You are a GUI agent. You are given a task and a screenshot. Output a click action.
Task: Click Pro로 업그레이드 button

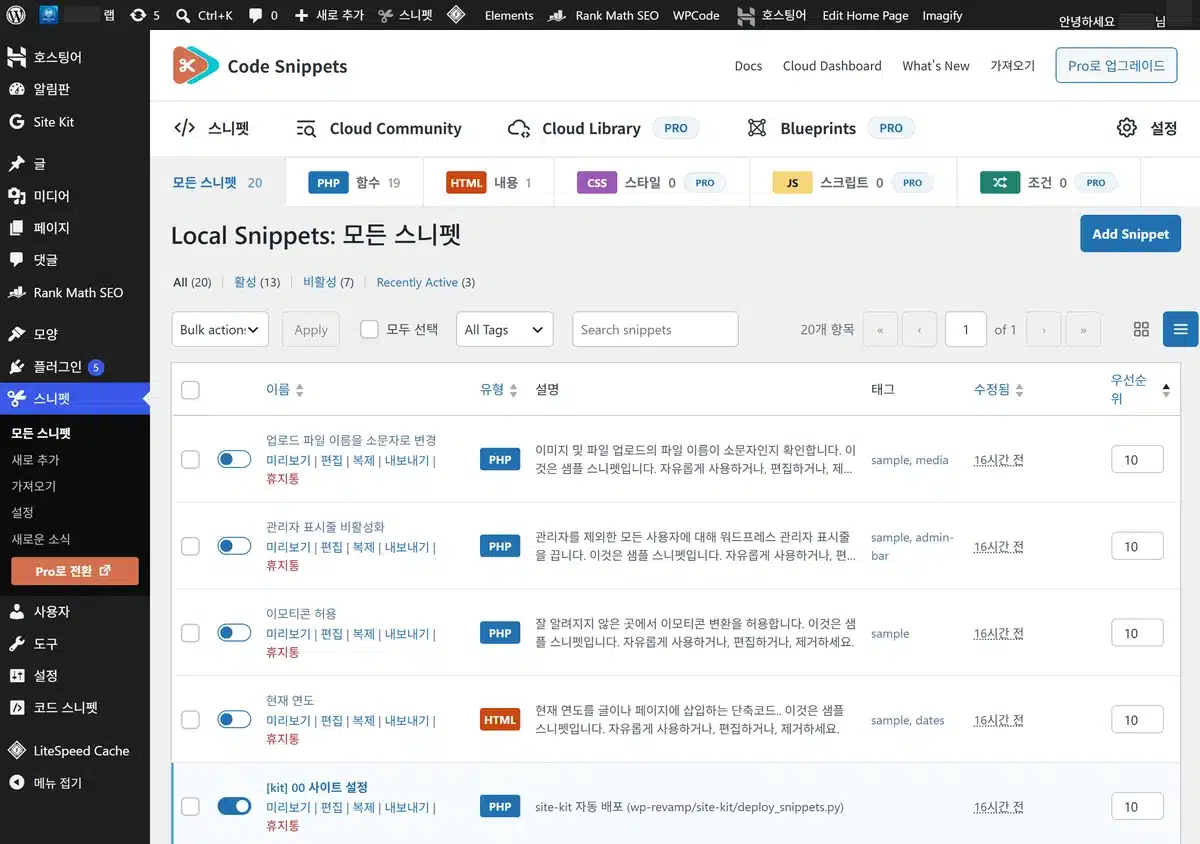click(x=1116, y=66)
